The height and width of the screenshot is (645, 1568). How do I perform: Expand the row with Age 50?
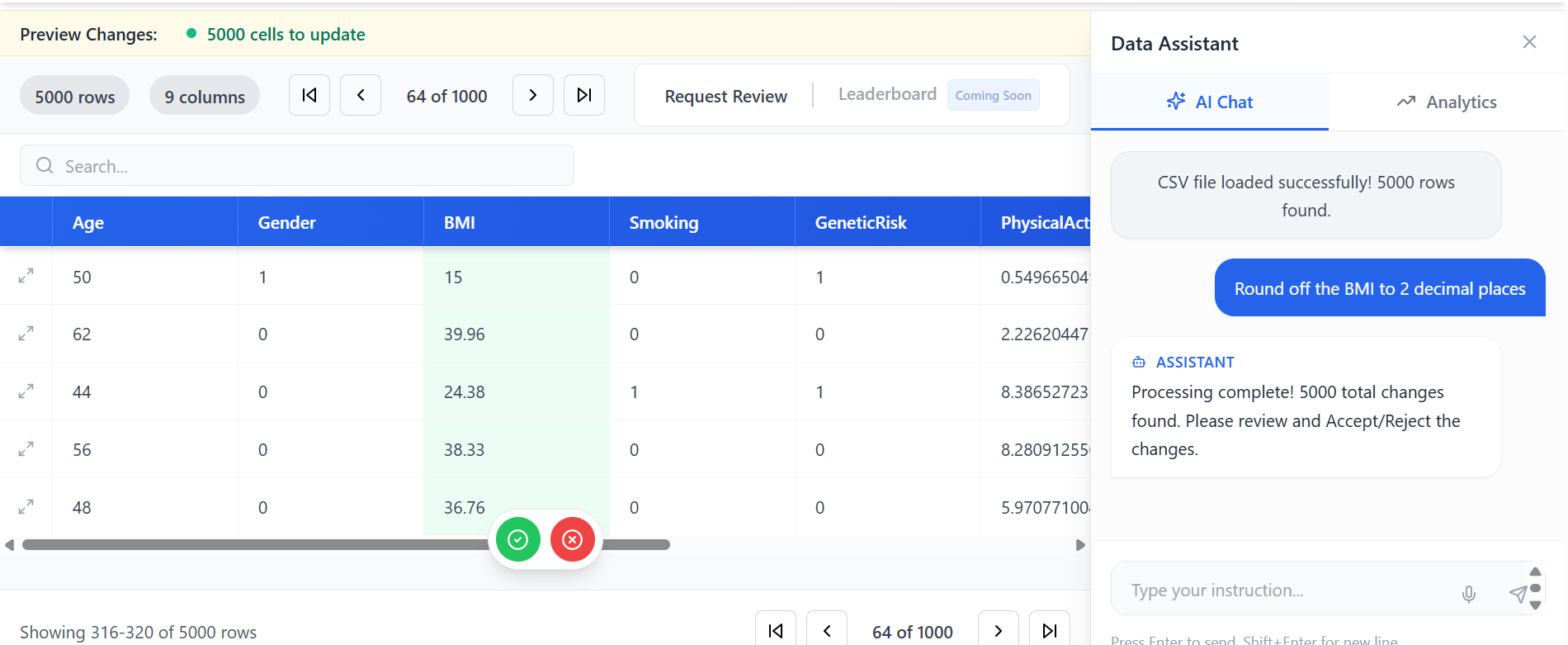[x=26, y=276]
